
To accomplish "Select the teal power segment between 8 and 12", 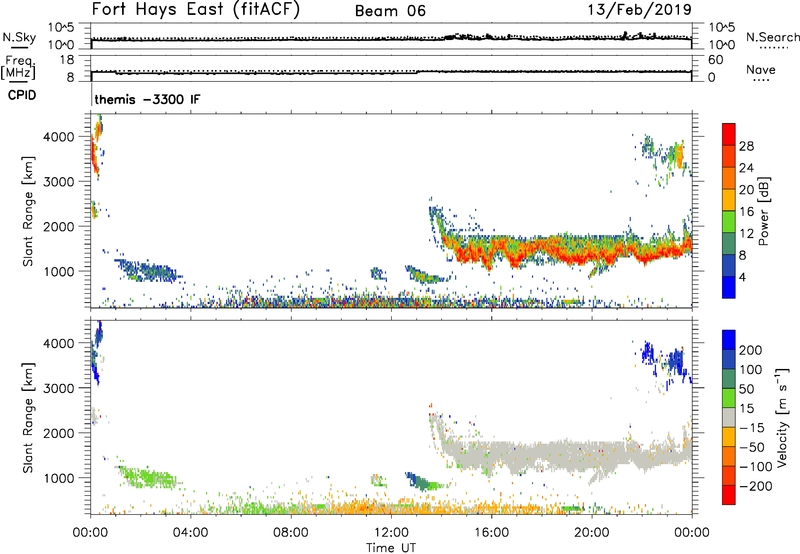I will (729, 244).
